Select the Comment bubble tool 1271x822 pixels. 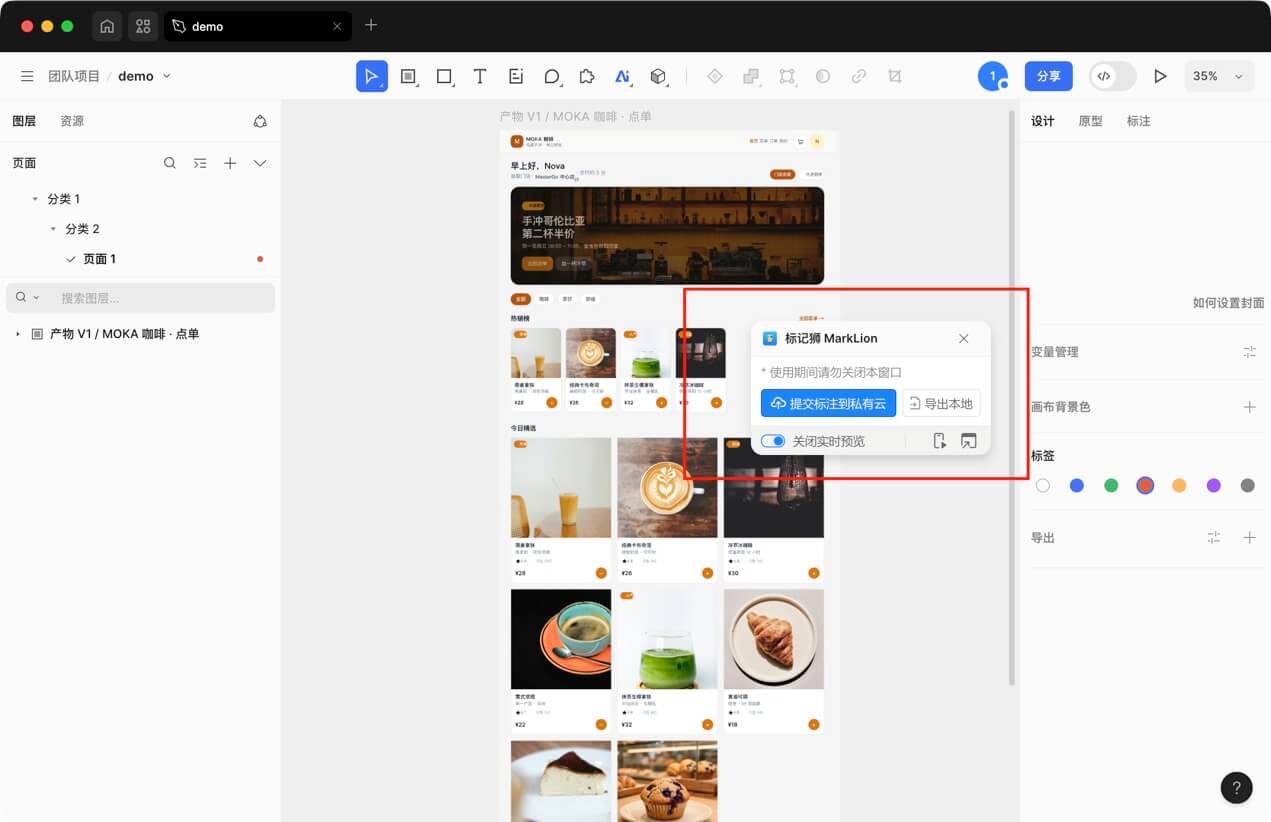click(x=552, y=76)
